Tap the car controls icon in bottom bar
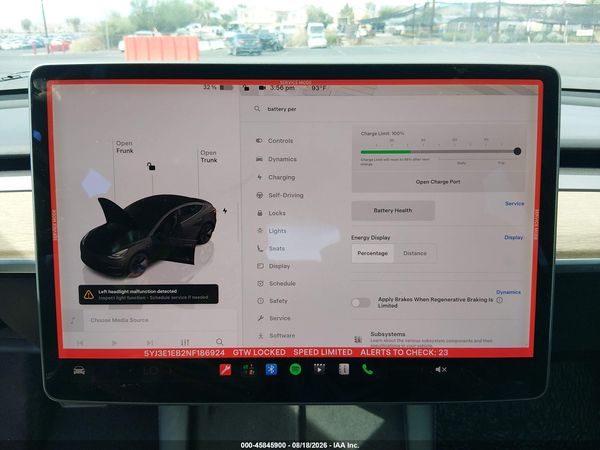Image resolution: width=600 pixels, height=450 pixels. [x=79, y=370]
